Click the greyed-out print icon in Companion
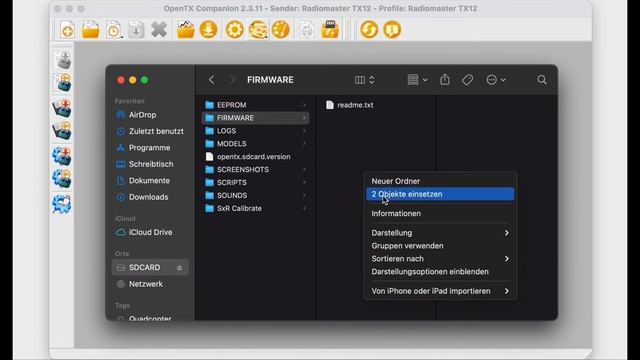The width and height of the screenshot is (640, 360). [x=307, y=30]
